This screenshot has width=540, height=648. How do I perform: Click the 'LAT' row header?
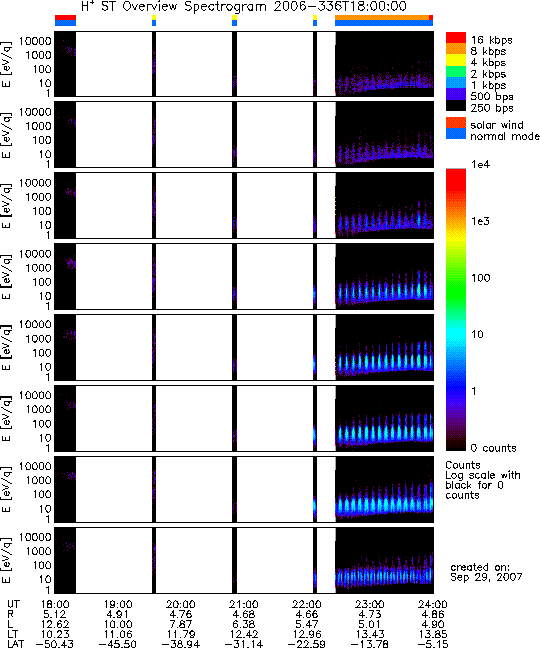pos(16,643)
